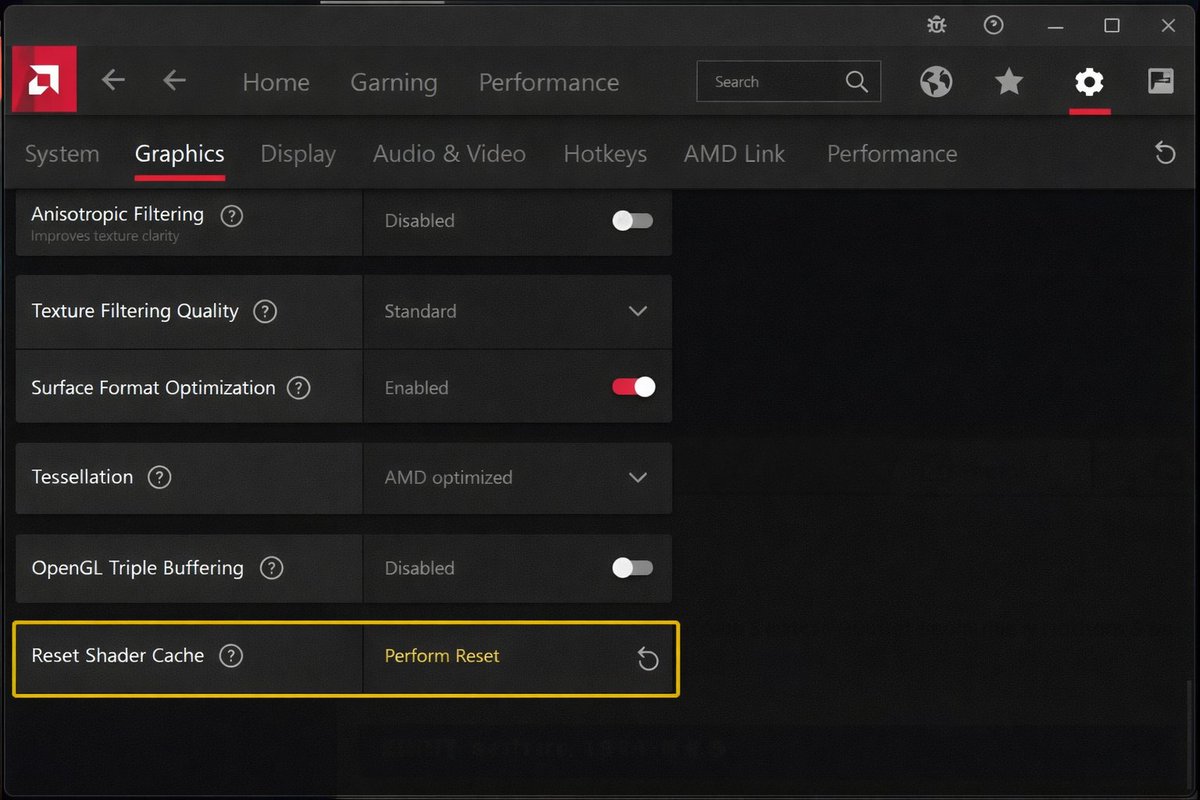Show help for Anisotropic Filtering
Viewport: 1200px width, 800px height.
[231, 215]
